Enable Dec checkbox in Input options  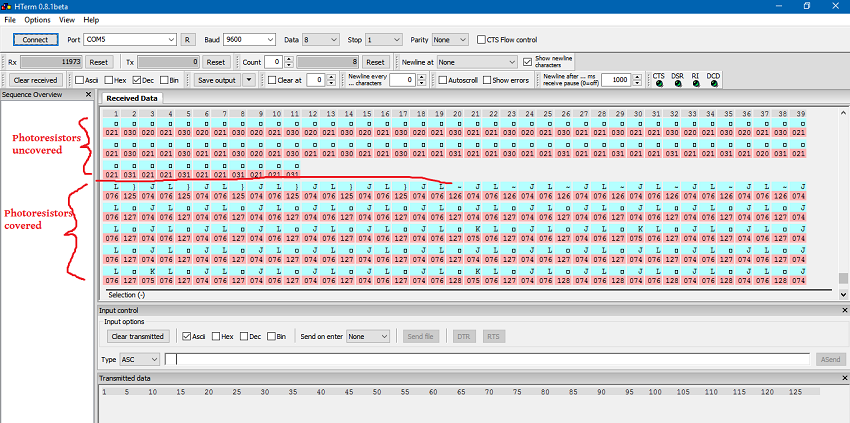[243, 336]
